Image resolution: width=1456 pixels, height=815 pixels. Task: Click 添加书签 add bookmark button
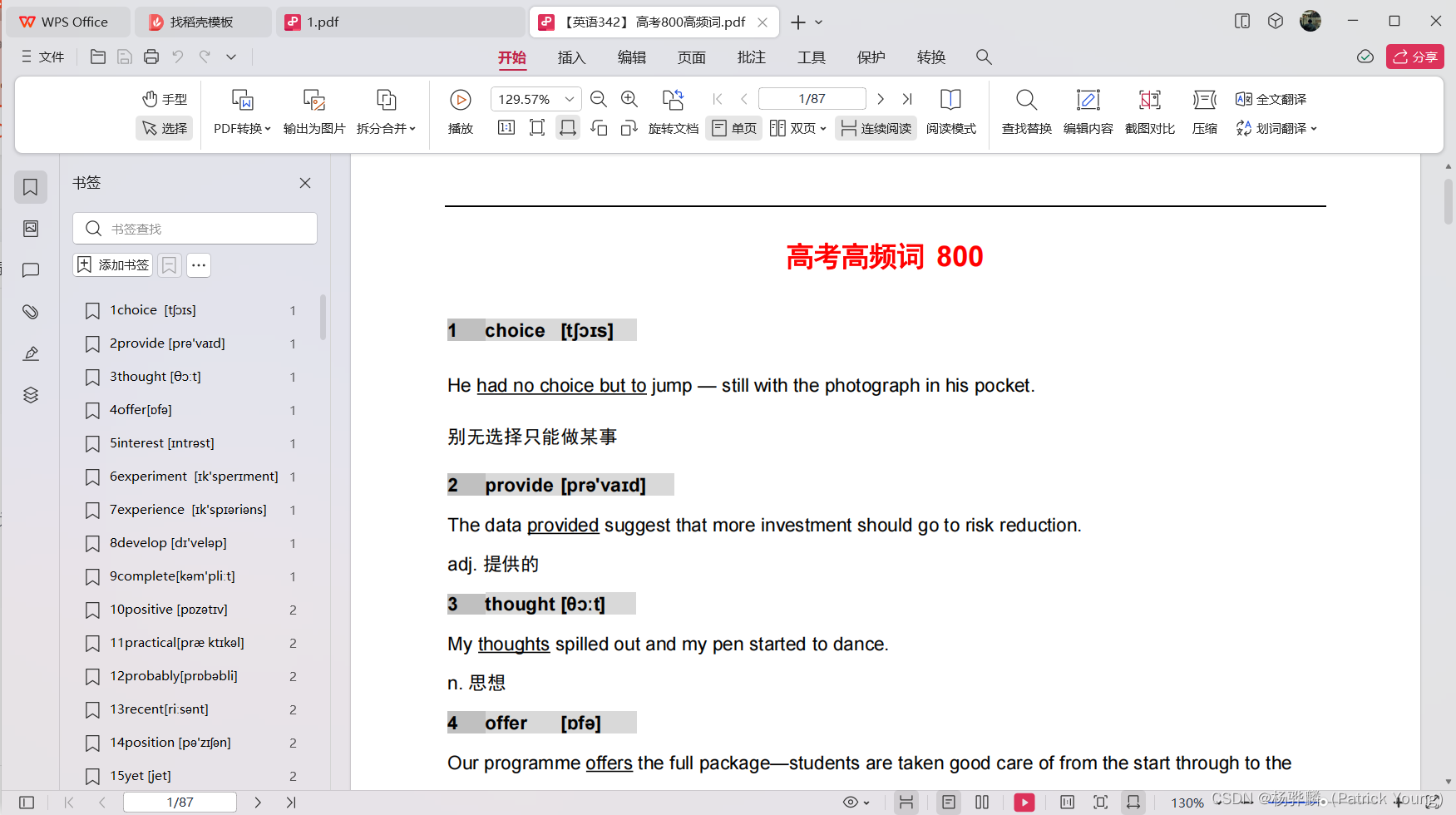tap(113, 264)
